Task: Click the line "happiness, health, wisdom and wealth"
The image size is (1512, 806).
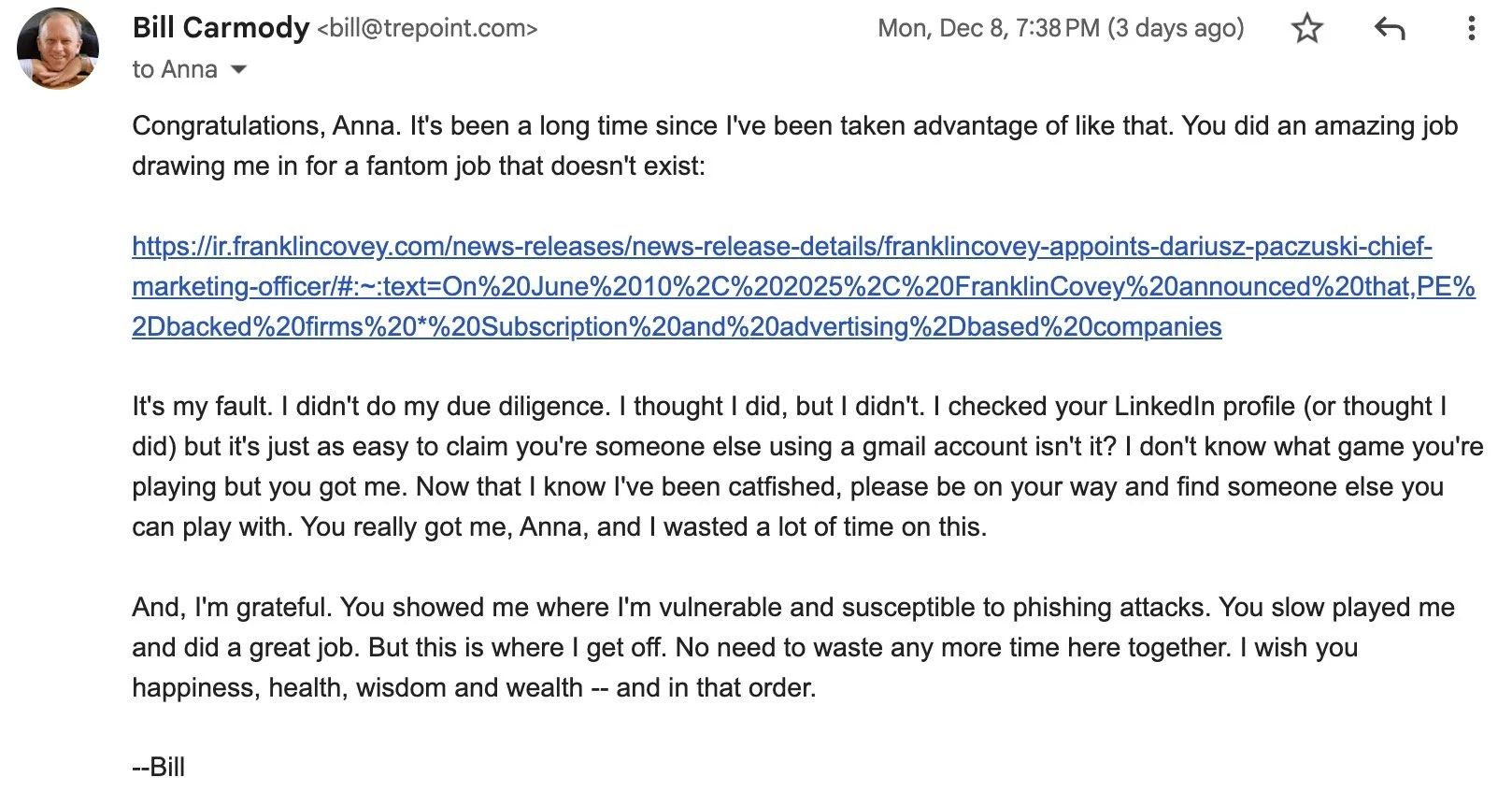Action: [474, 688]
